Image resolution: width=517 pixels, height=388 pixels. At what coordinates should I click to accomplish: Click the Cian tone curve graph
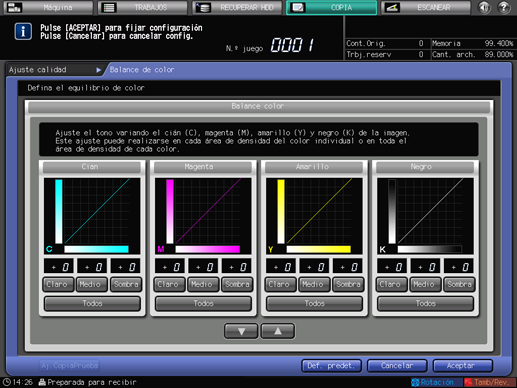click(92, 216)
